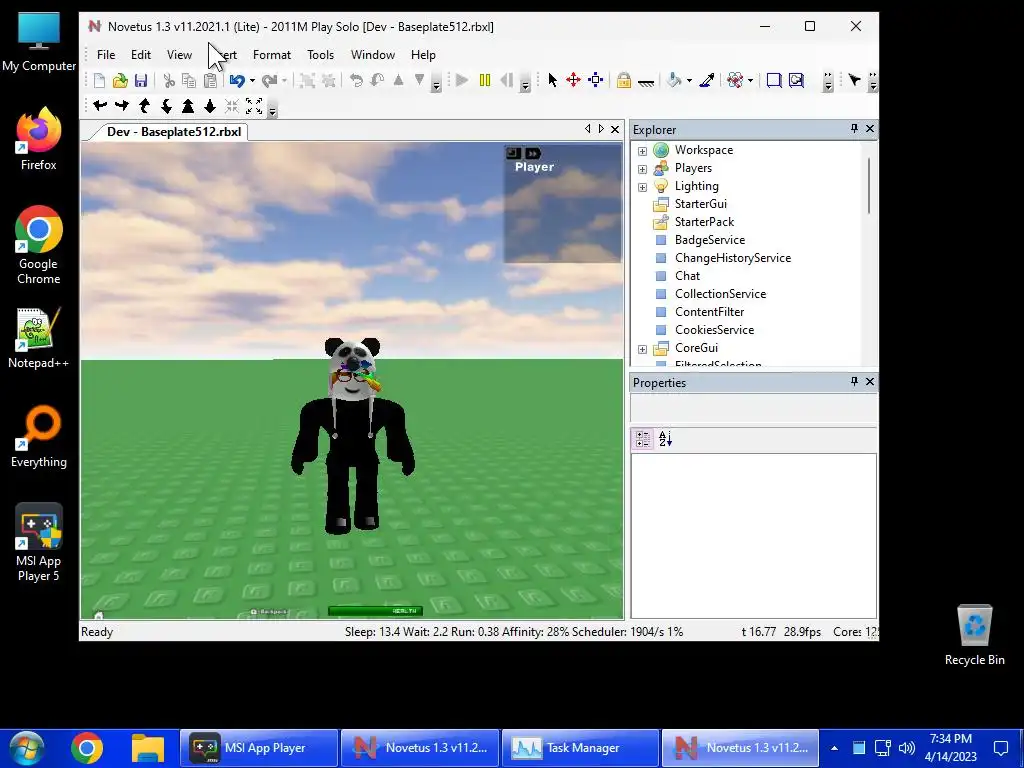Screen dimensions: 1024x768
Task: Open the View menu
Action: click(x=179, y=55)
